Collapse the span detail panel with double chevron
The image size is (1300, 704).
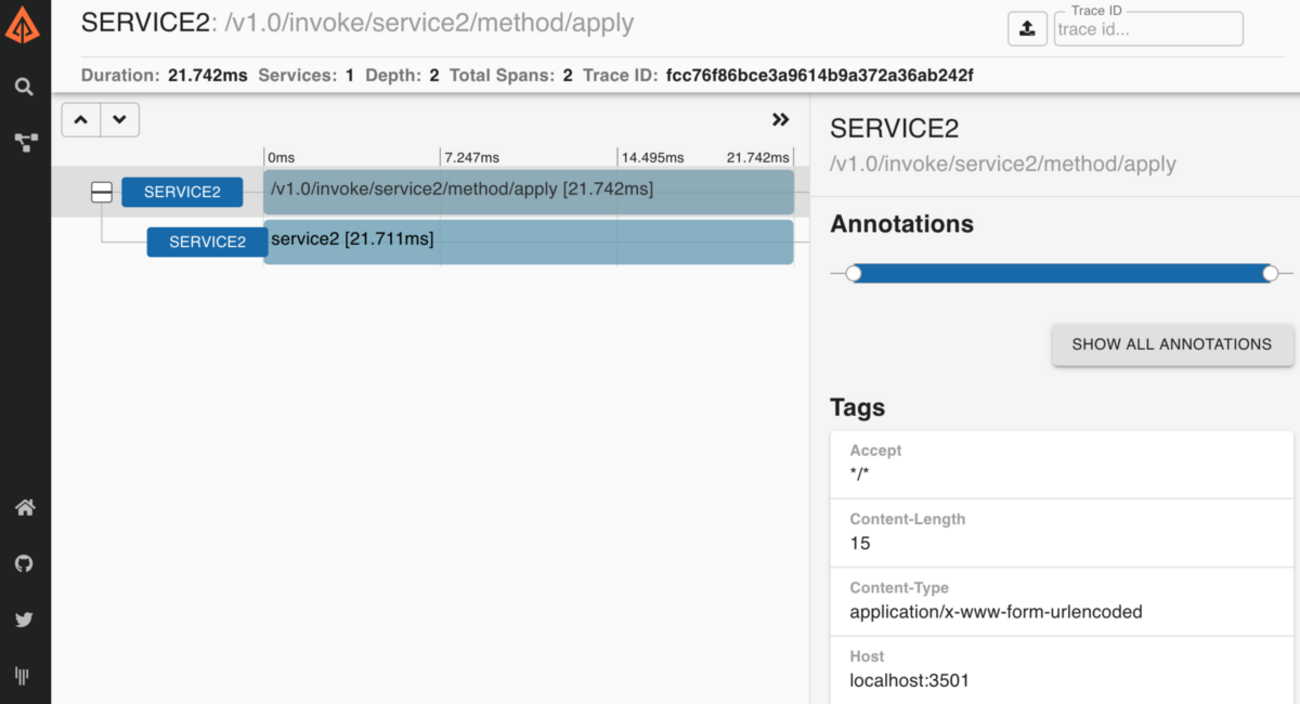coord(781,120)
